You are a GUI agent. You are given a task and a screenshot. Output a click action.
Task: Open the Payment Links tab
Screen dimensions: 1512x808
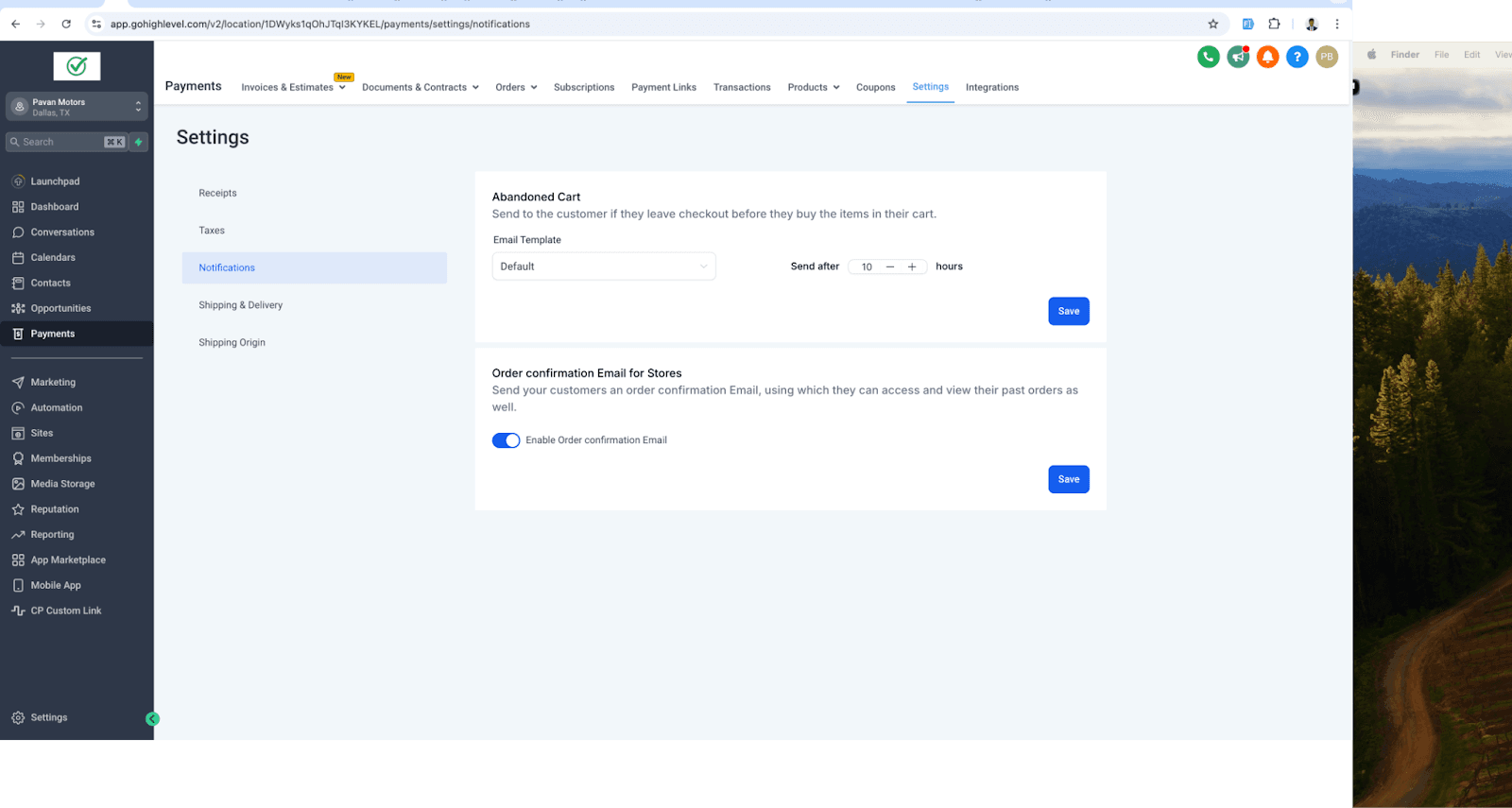[663, 87]
